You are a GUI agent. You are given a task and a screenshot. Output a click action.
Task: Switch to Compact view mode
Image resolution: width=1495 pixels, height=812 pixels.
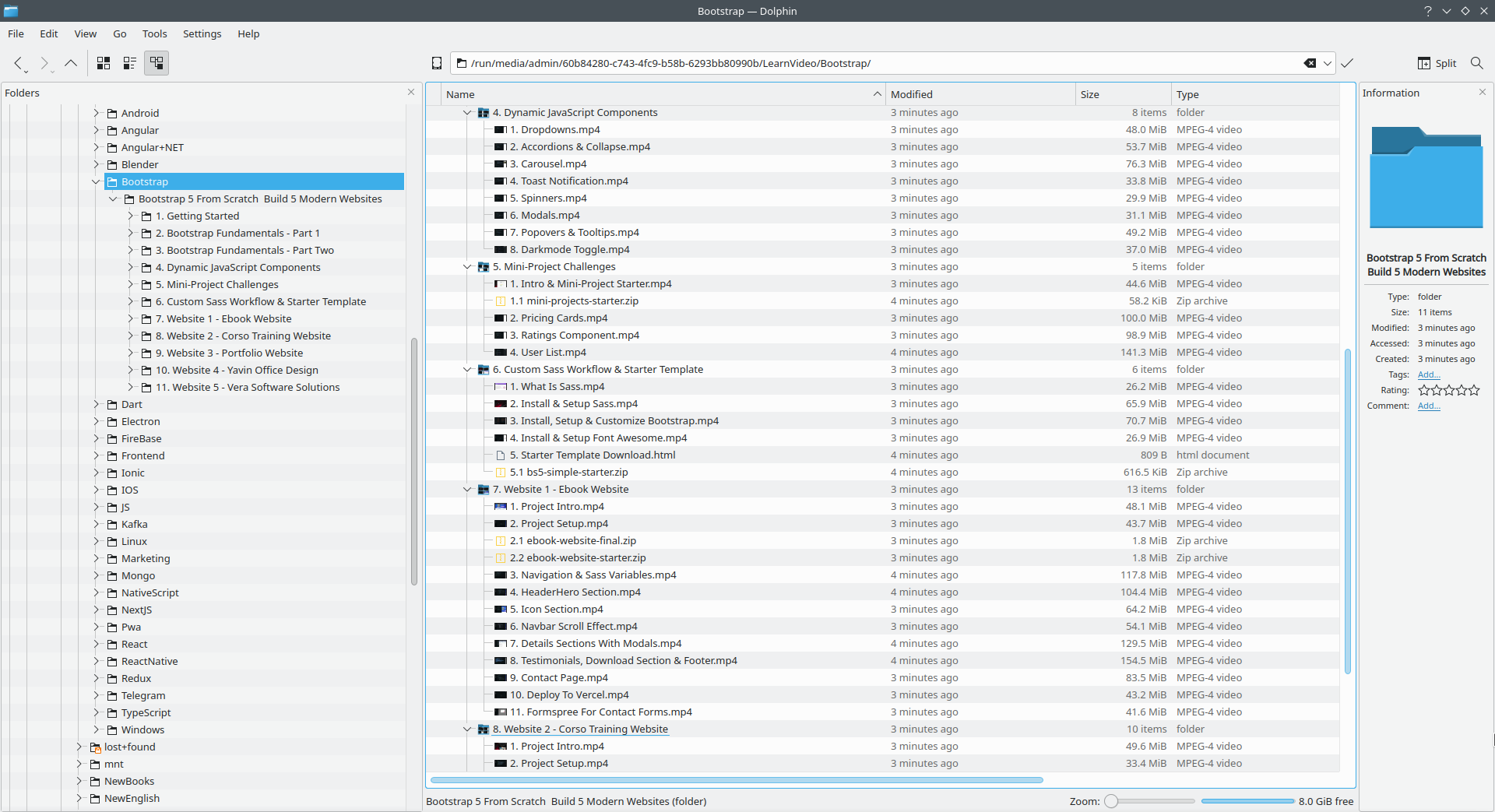tap(130, 63)
